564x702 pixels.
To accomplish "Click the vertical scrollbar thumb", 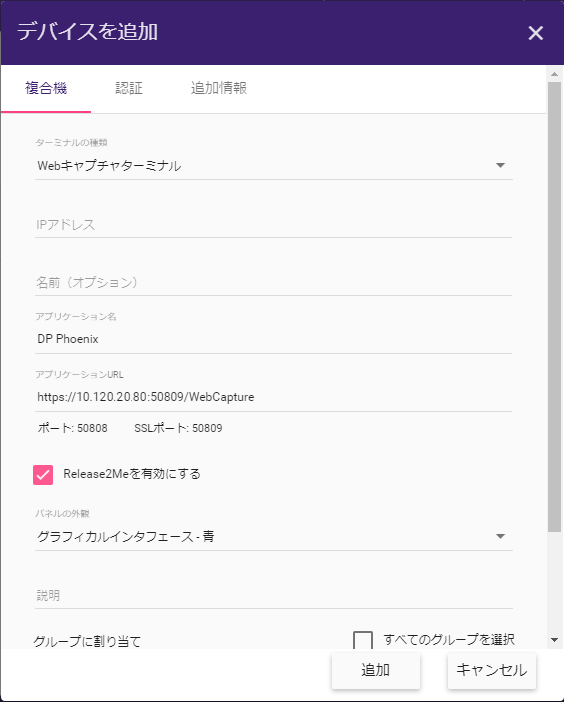I will pyautogui.click(x=554, y=307).
